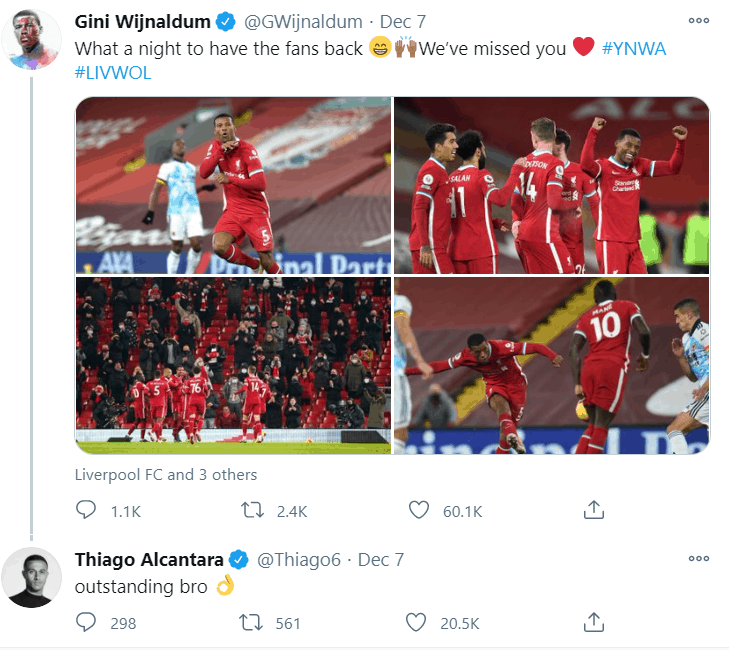730x650 pixels.
Task: Open the @GWijnaldum handle
Action: pyautogui.click(x=303, y=22)
